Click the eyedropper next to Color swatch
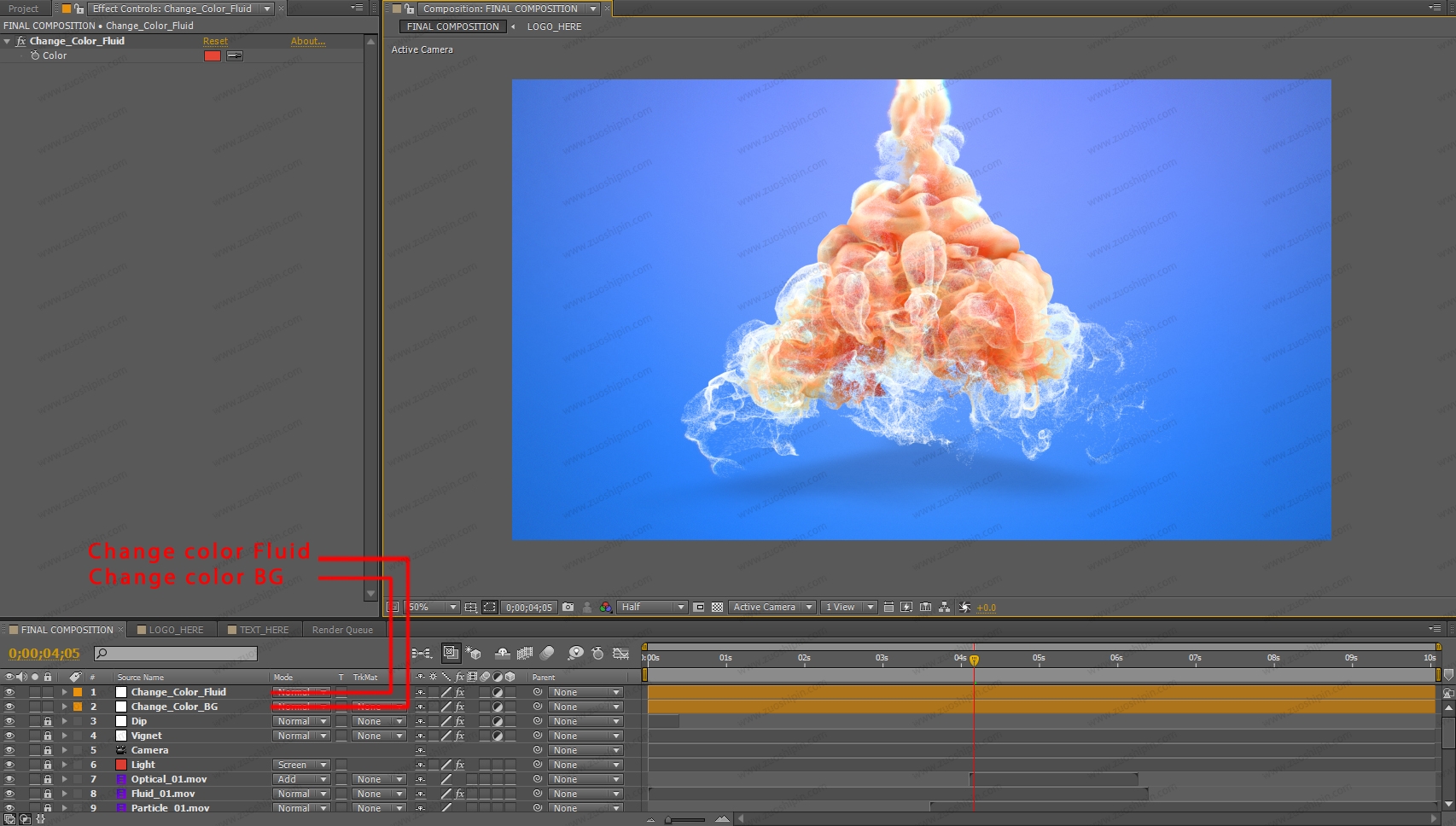Image resolution: width=1456 pixels, height=826 pixels. point(235,55)
